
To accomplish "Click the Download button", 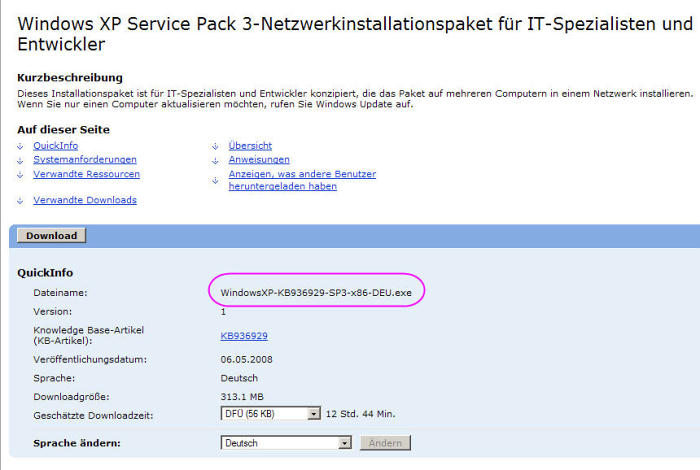I will click(51, 236).
